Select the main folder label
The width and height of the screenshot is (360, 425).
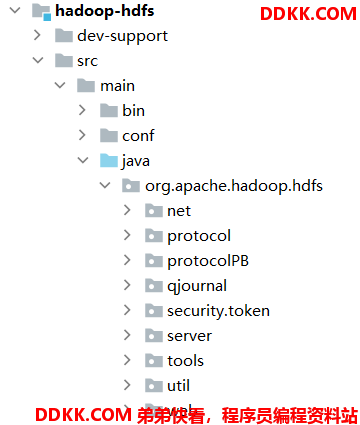point(118,86)
